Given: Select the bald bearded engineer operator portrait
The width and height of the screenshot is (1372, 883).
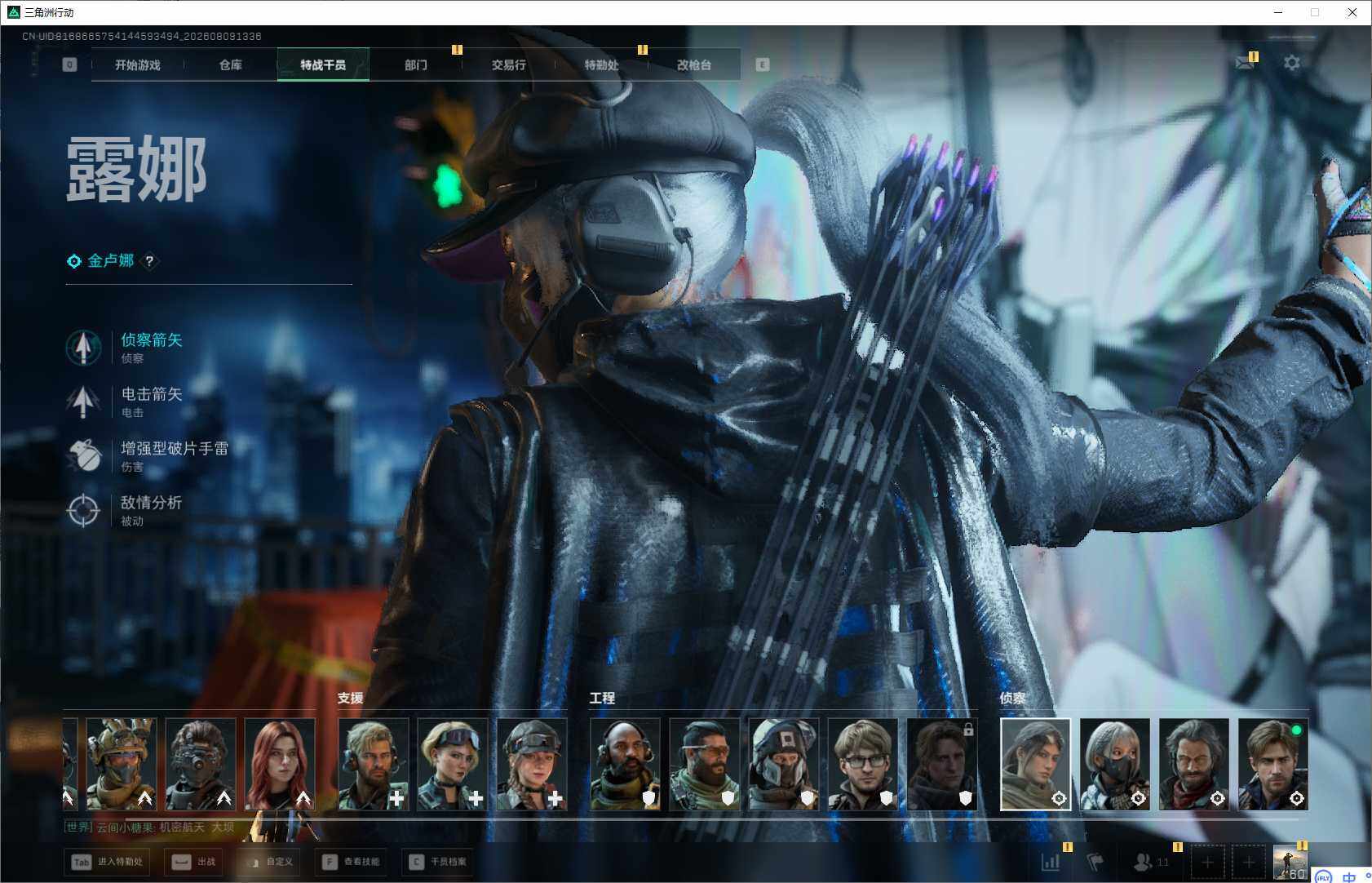Looking at the screenshot, I should click(626, 764).
